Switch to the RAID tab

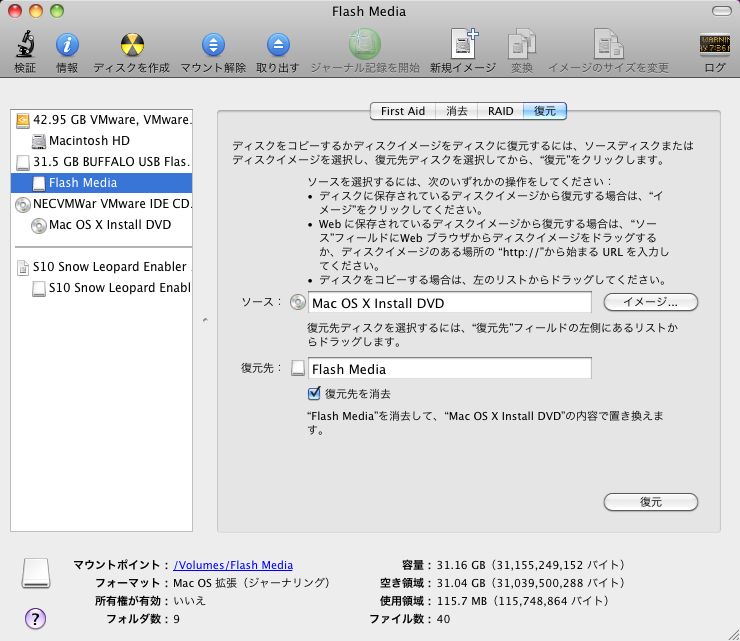click(x=500, y=111)
